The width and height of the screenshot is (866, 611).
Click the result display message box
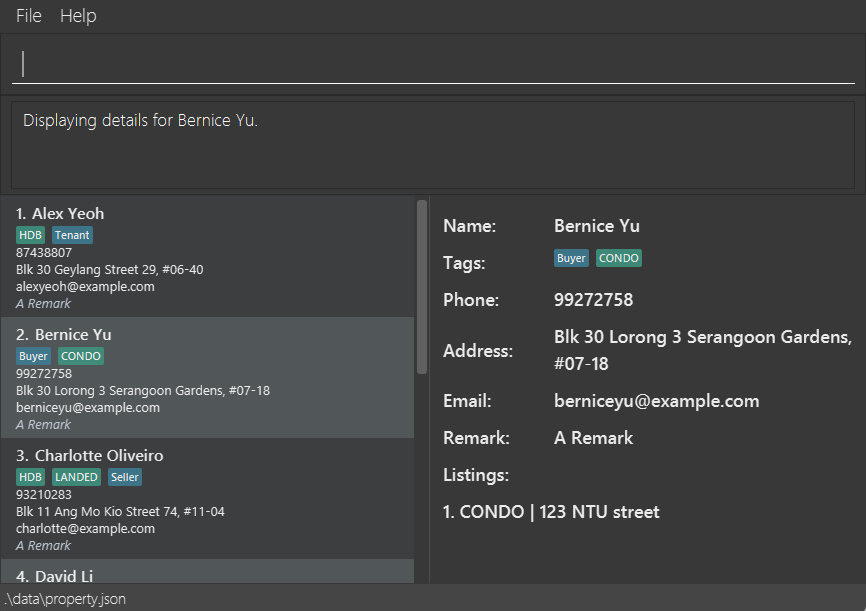pyautogui.click(x=432, y=144)
